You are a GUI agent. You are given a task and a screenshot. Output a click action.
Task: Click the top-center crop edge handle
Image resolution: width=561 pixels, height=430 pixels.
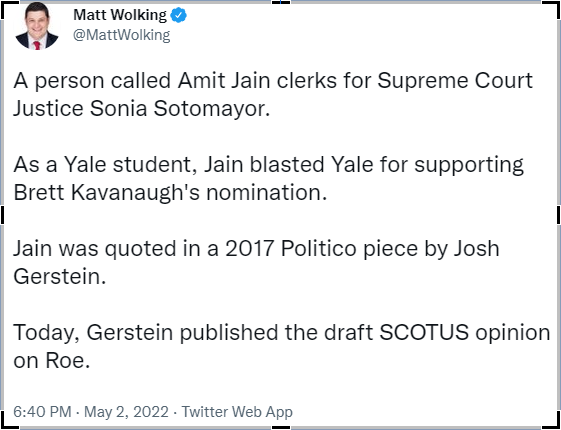[281, 2]
